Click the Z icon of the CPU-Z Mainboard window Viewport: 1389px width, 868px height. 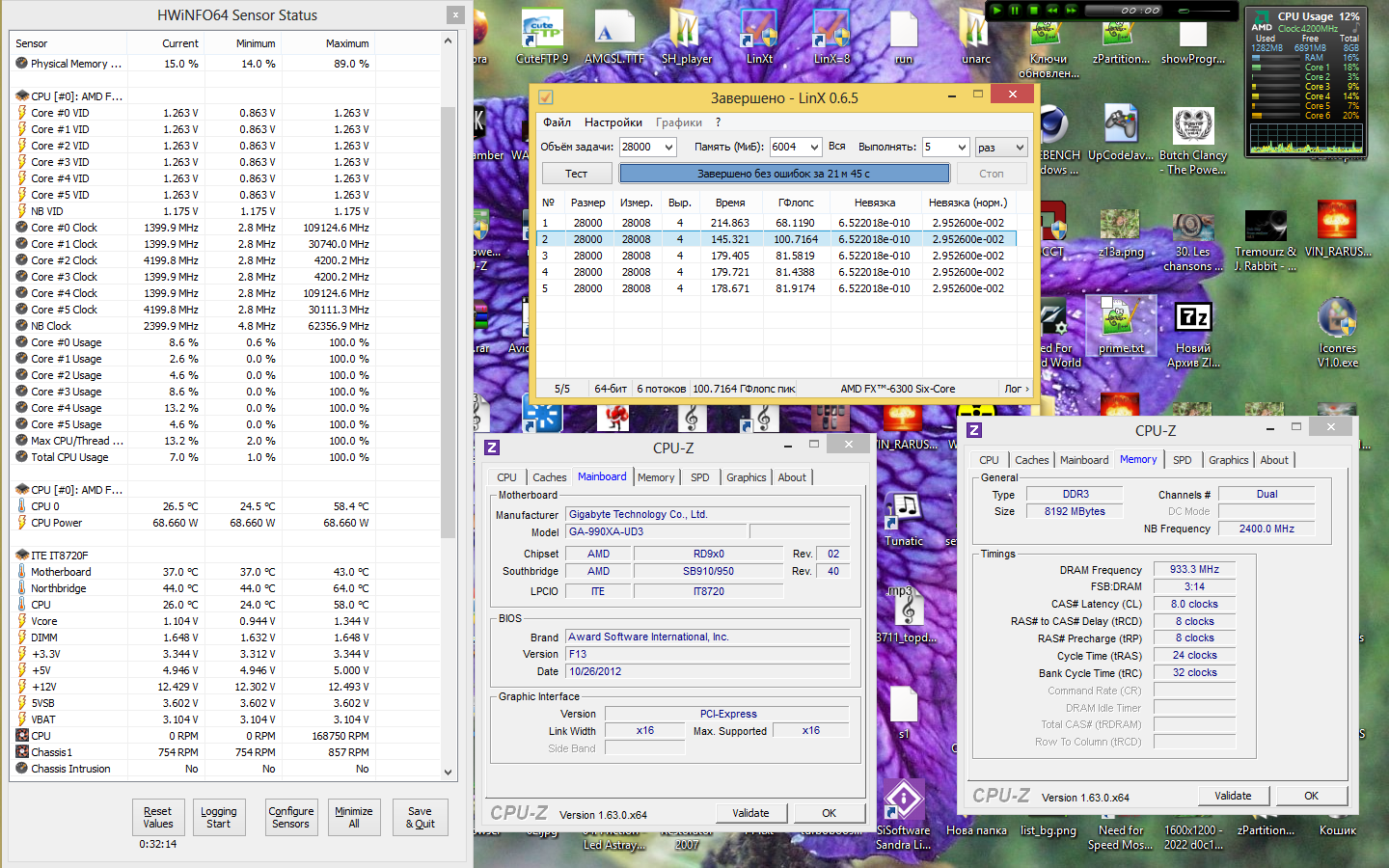pos(492,448)
